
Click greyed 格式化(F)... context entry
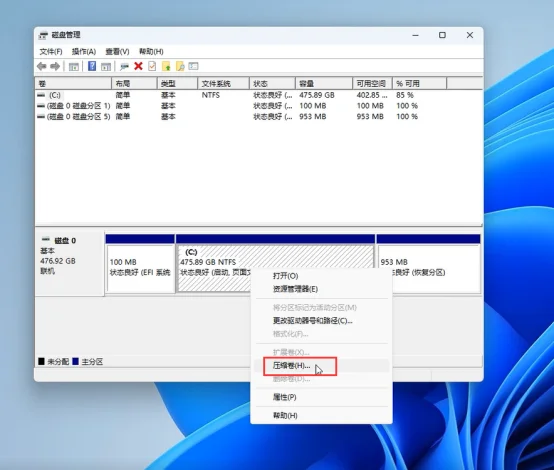point(321,334)
